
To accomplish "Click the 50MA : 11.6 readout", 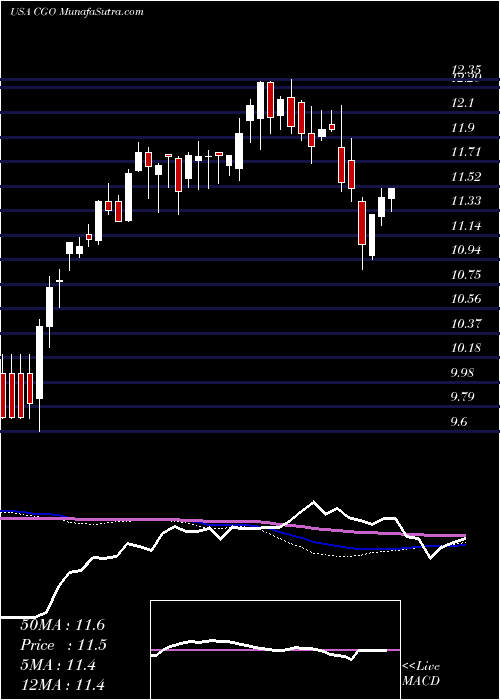I will tap(62, 624).
